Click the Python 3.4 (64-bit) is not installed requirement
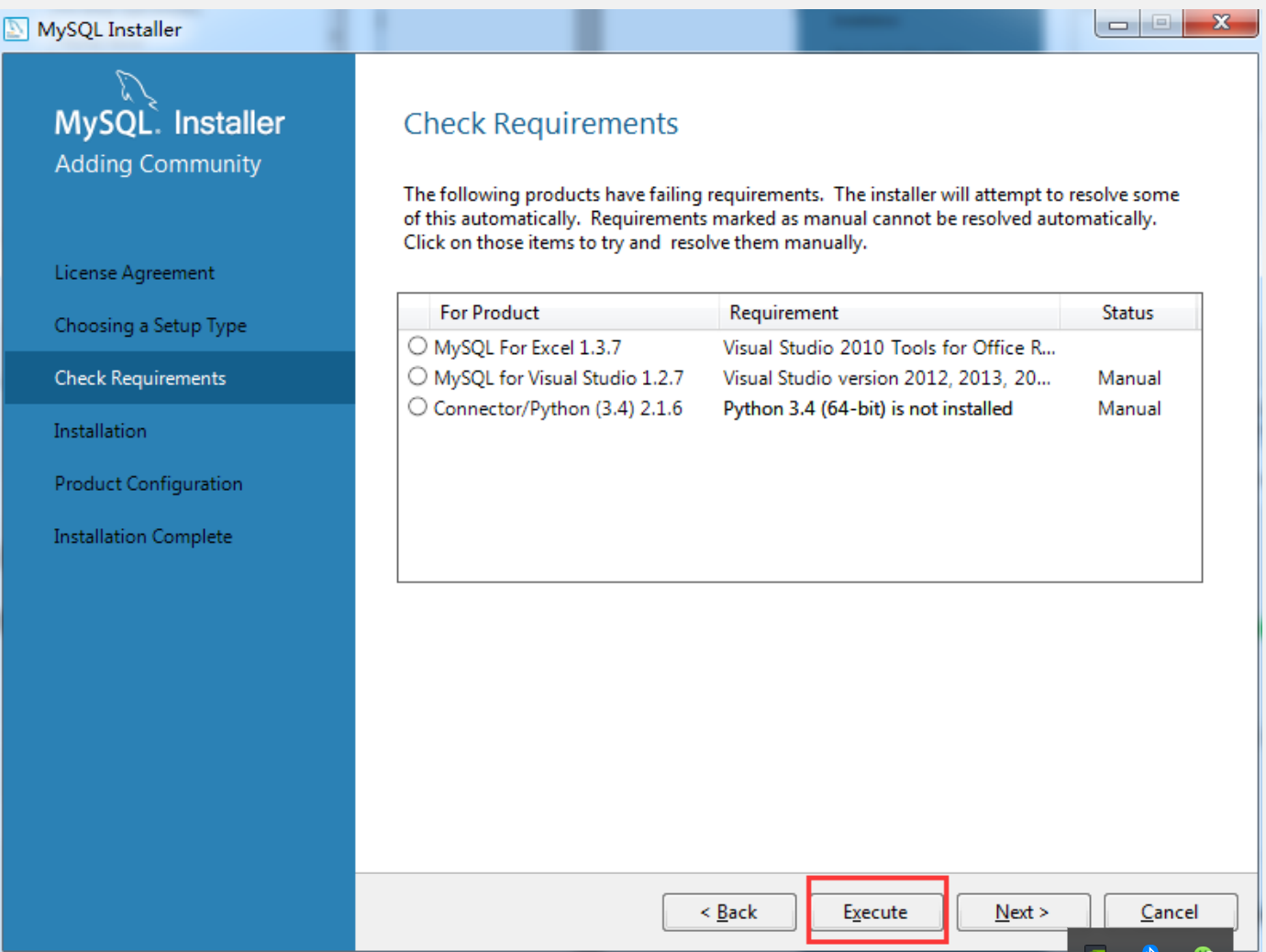The height and width of the screenshot is (952, 1266). 868,408
